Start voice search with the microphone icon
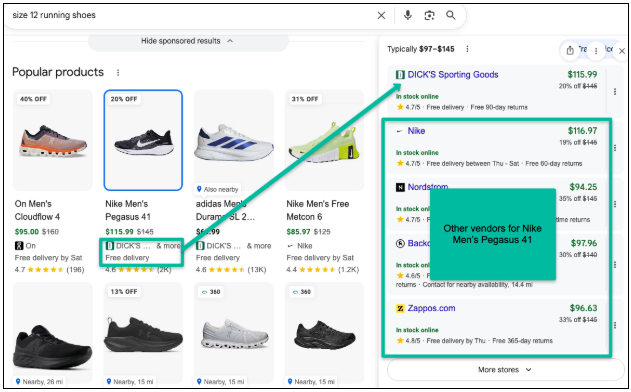The width and height of the screenshot is (631, 392). [408, 15]
